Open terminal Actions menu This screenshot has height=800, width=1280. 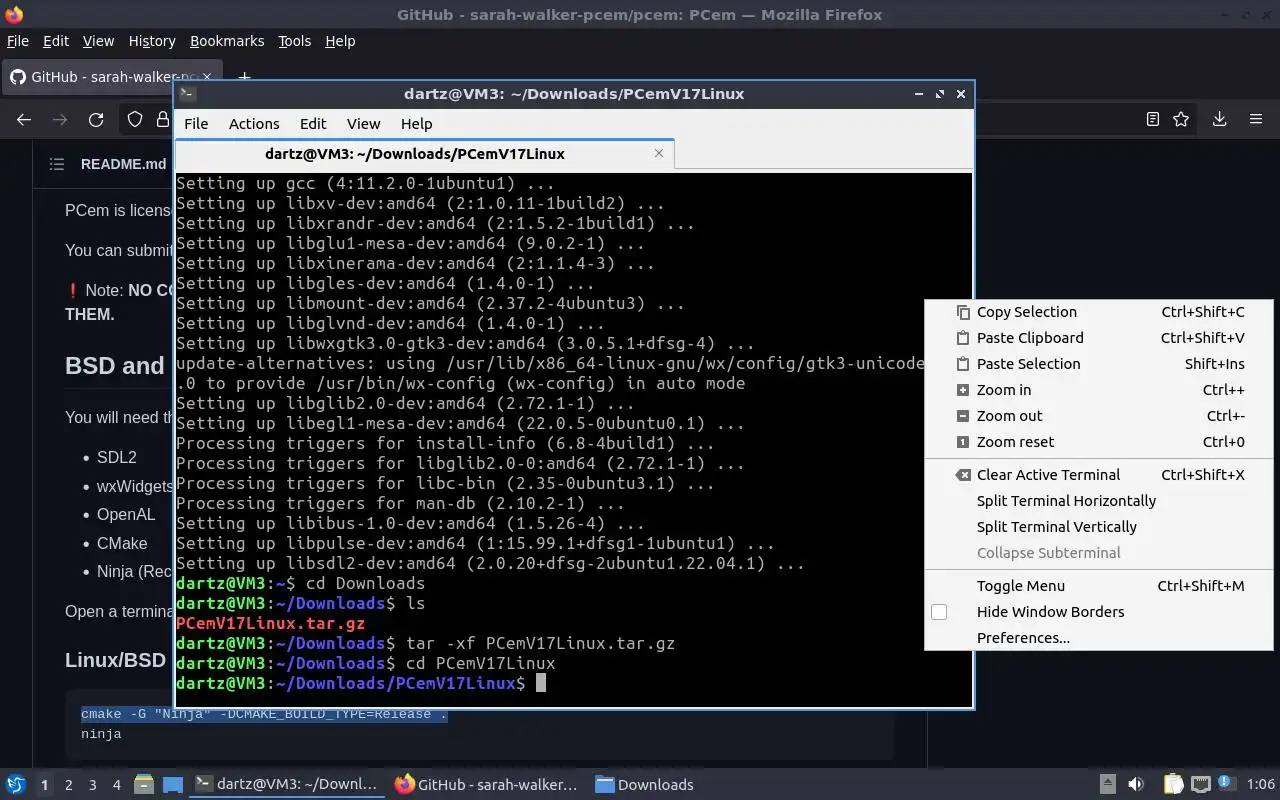(254, 123)
